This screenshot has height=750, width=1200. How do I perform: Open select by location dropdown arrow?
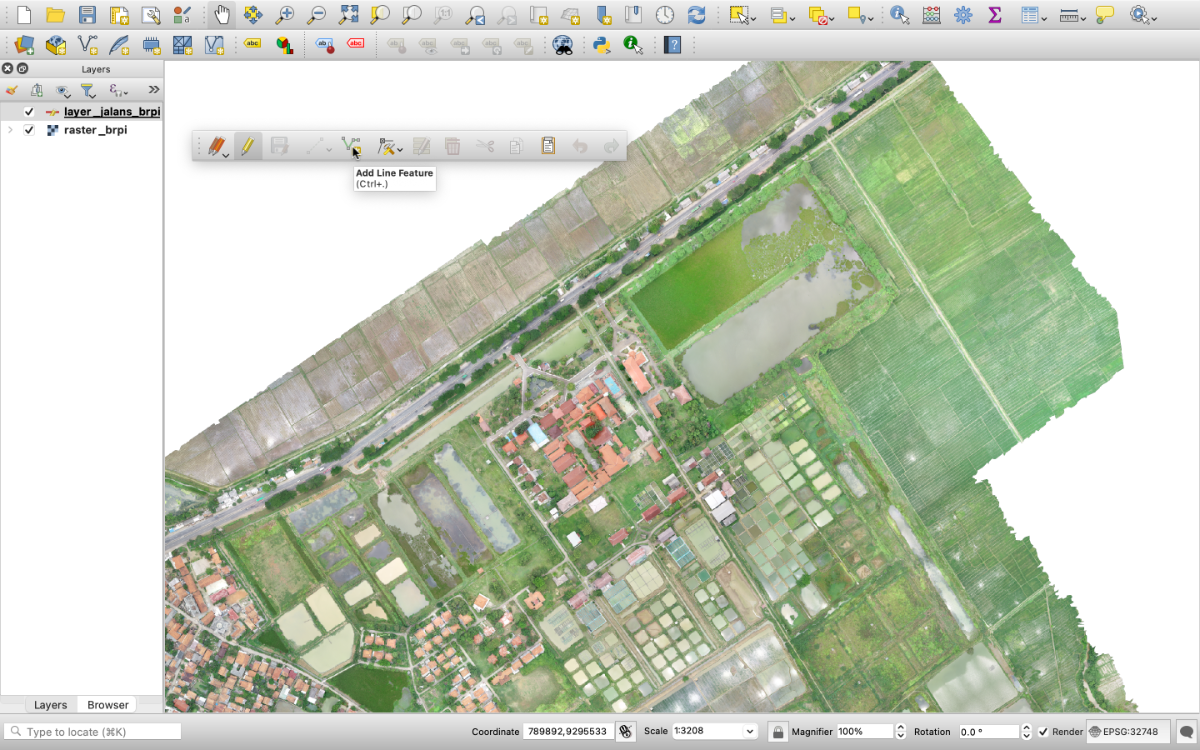pos(872,19)
